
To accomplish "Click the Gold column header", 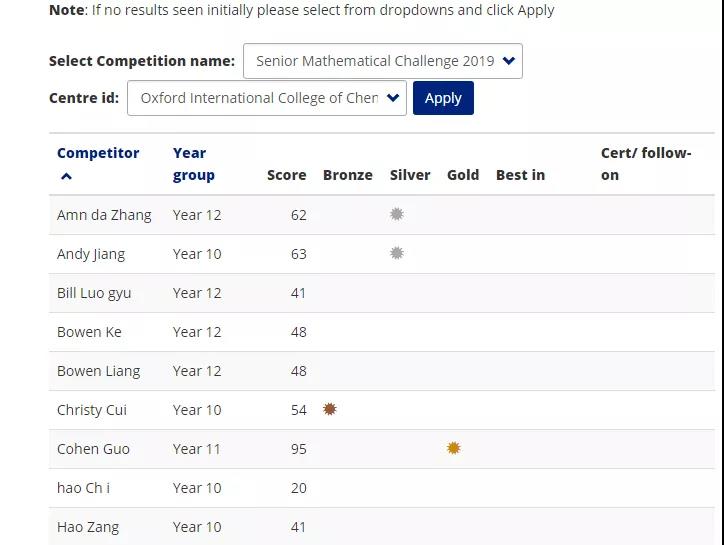I will (463, 175).
